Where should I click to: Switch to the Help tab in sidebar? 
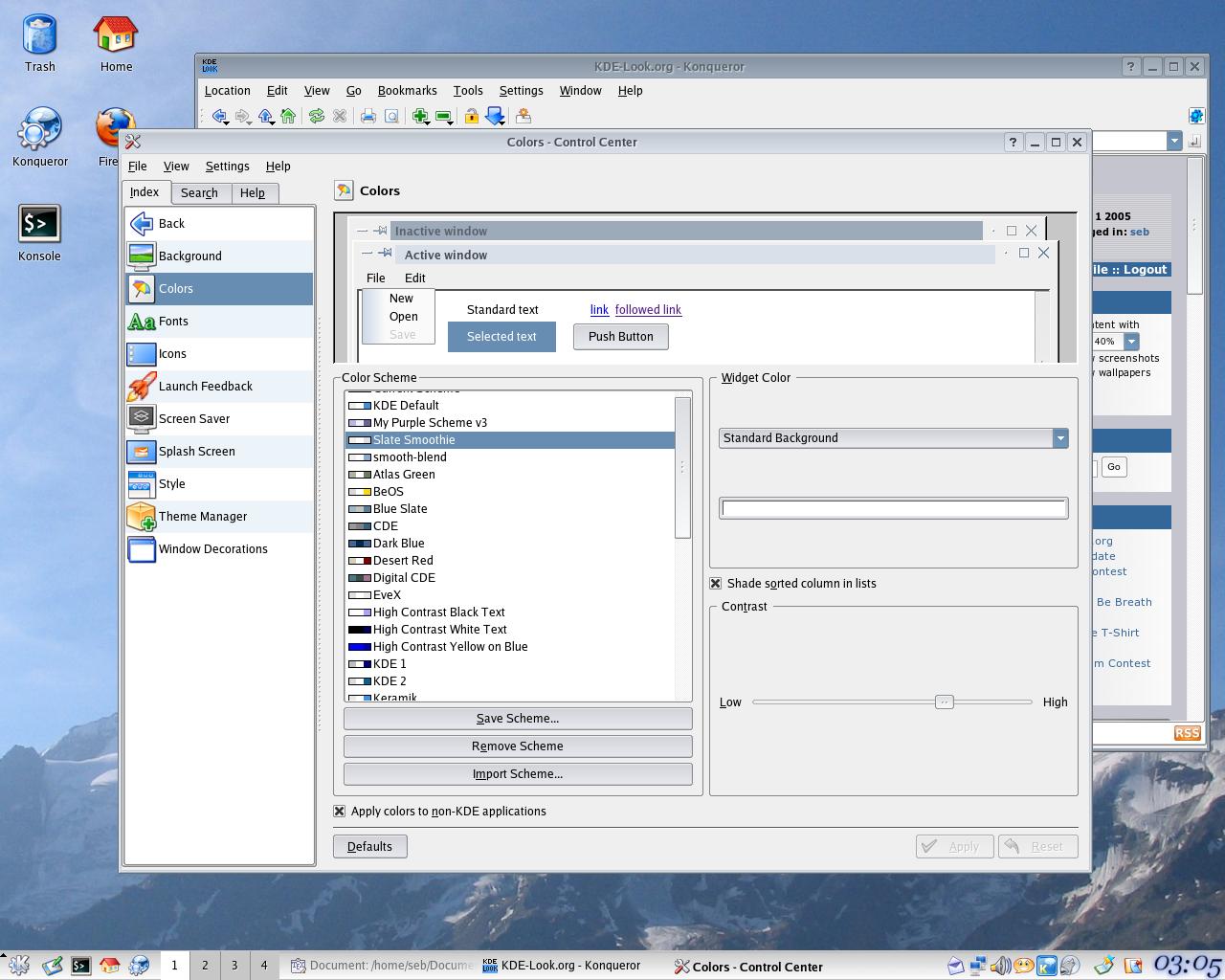tap(253, 193)
